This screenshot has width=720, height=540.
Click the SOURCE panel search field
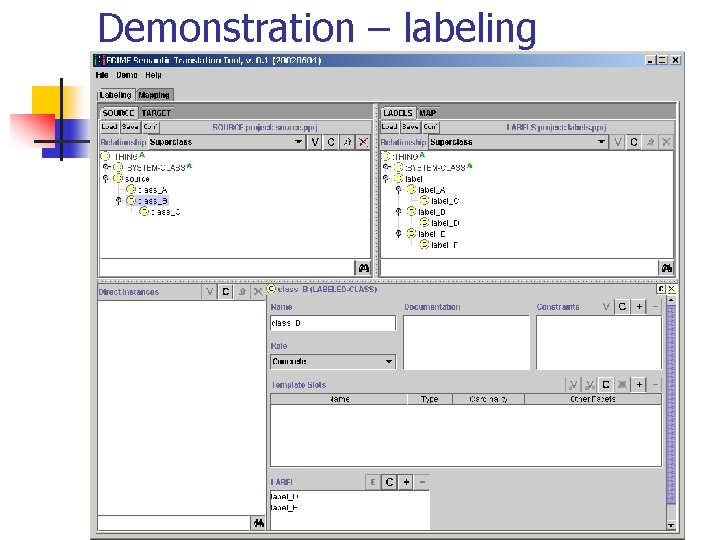(227, 268)
